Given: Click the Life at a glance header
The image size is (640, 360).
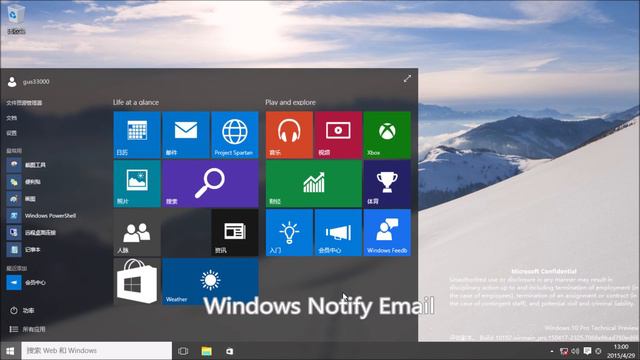Looking at the screenshot, I should tap(136, 102).
